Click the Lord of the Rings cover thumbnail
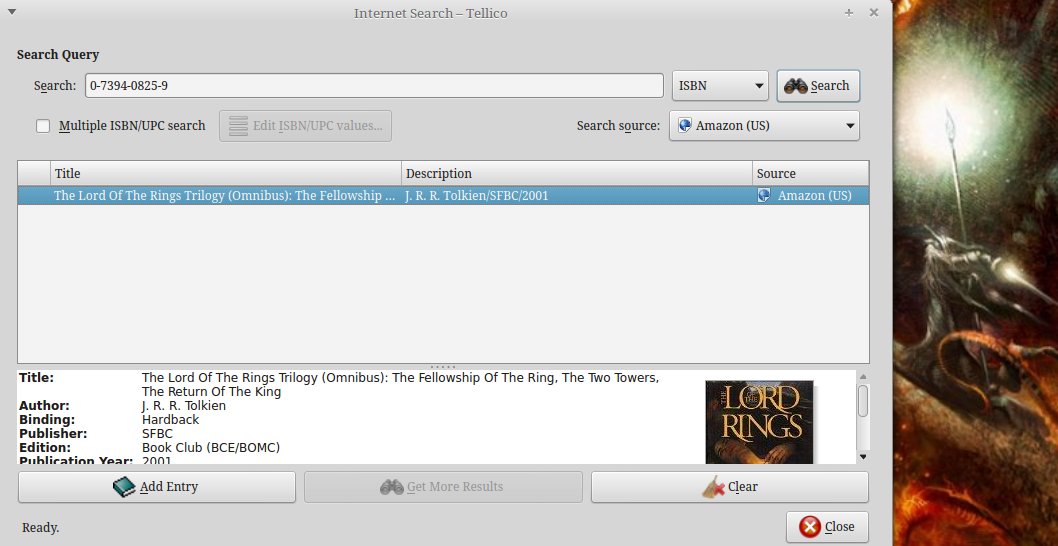The height and width of the screenshot is (546, 1058). pos(759,422)
